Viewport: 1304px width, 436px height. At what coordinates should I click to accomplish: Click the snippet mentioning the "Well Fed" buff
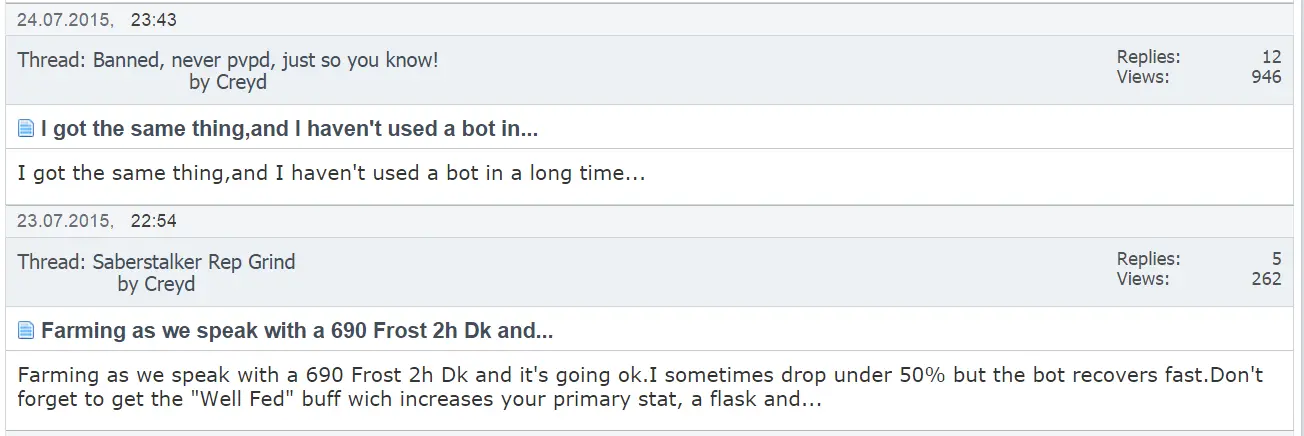[640, 387]
